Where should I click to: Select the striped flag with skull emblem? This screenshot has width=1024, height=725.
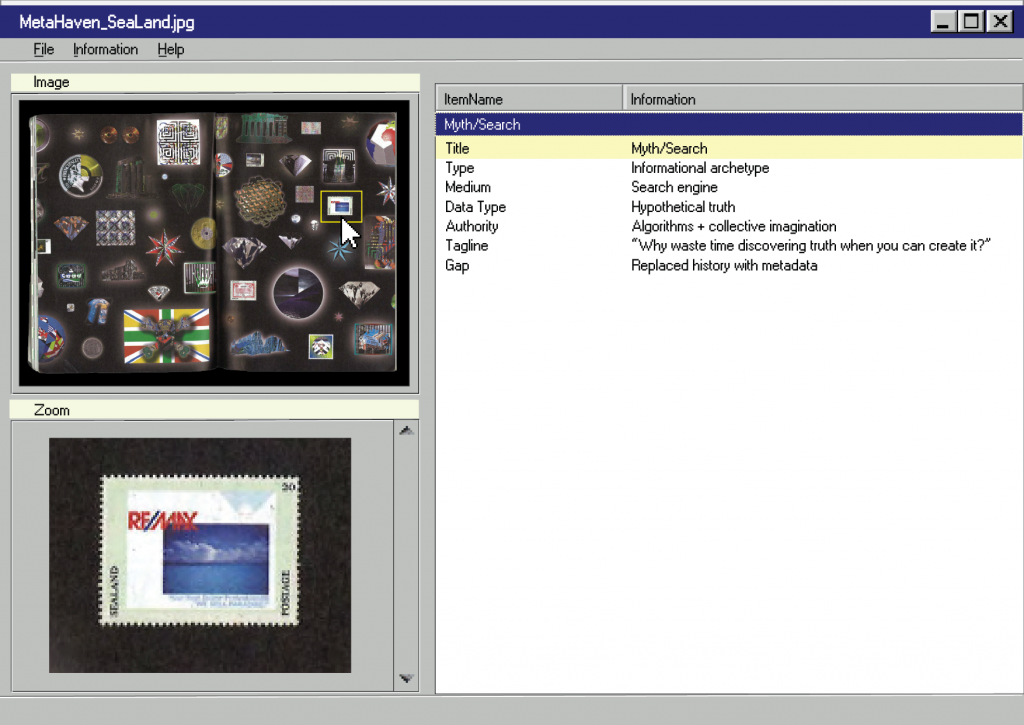(166, 336)
